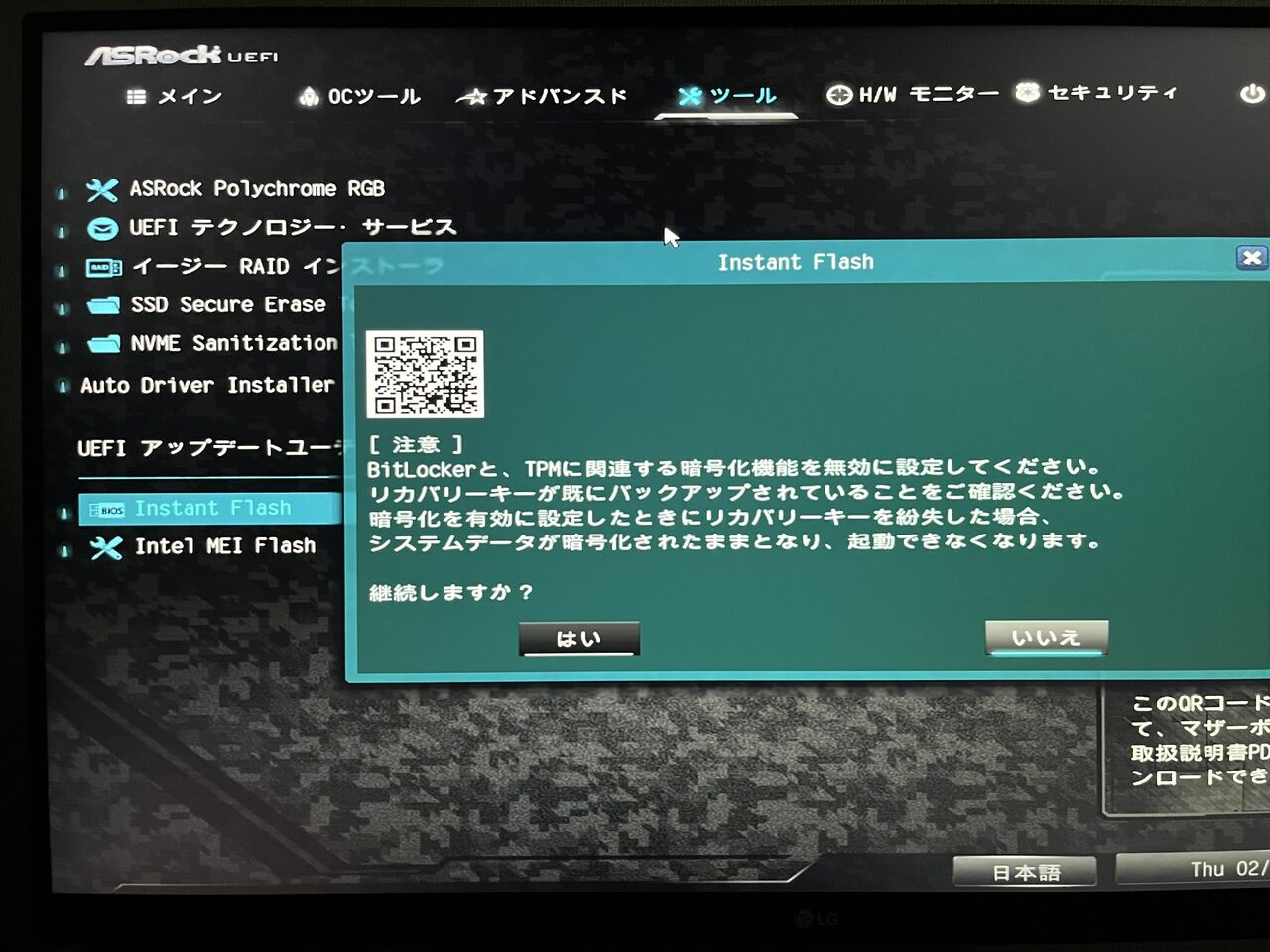Screen dimensions: 1270x952
Task: Click the NVME Sanitization folder icon
Action: click(104, 344)
